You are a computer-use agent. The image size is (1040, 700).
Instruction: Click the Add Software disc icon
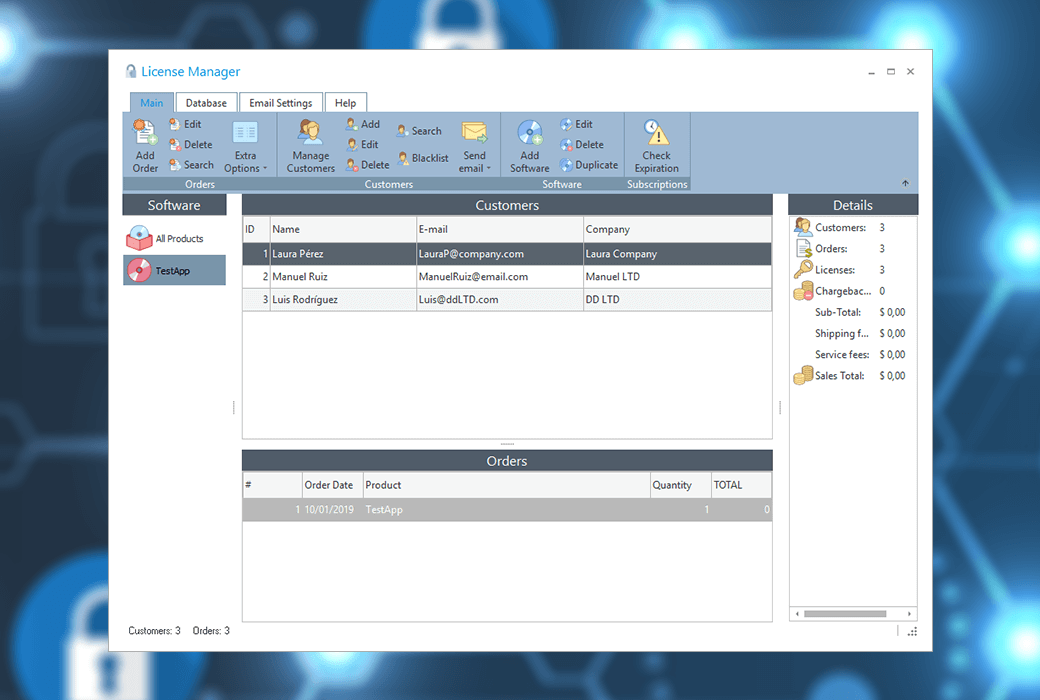coord(529,133)
